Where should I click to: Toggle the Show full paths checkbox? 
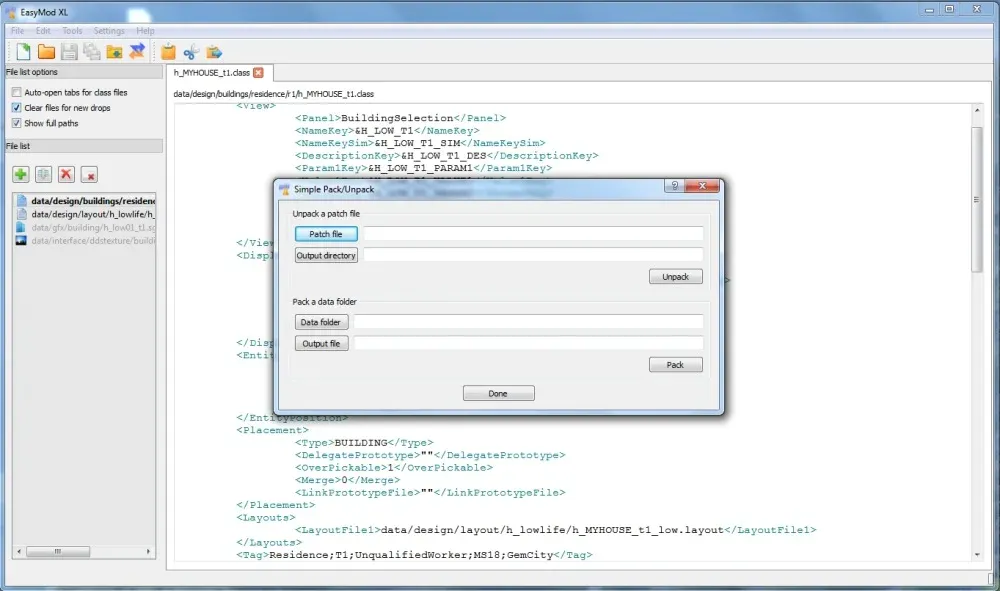pos(16,123)
